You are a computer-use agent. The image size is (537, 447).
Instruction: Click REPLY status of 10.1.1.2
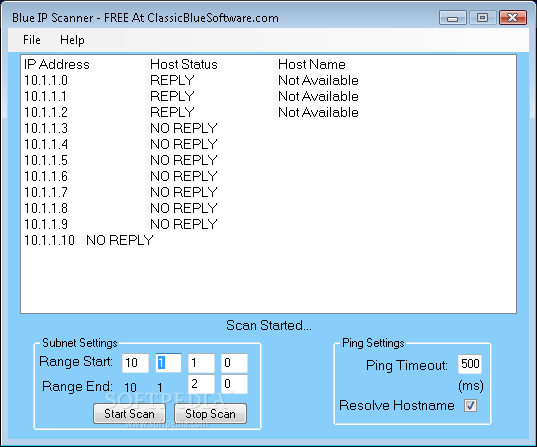[x=172, y=112]
